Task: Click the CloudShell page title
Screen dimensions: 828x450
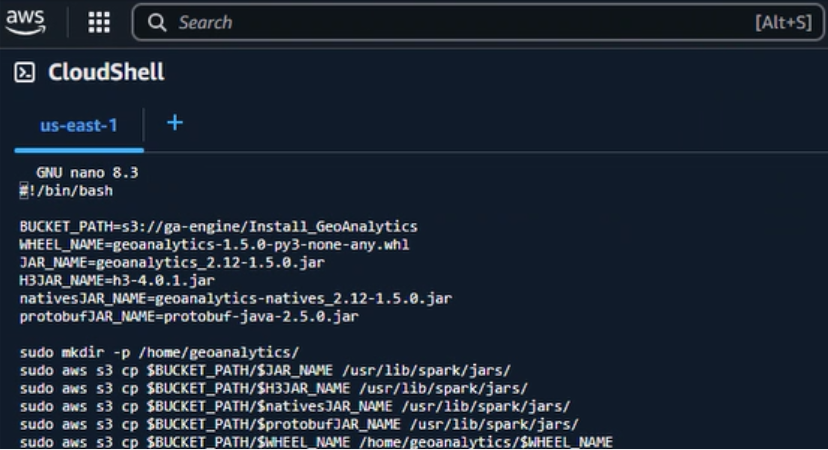Action: click(106, 72)
